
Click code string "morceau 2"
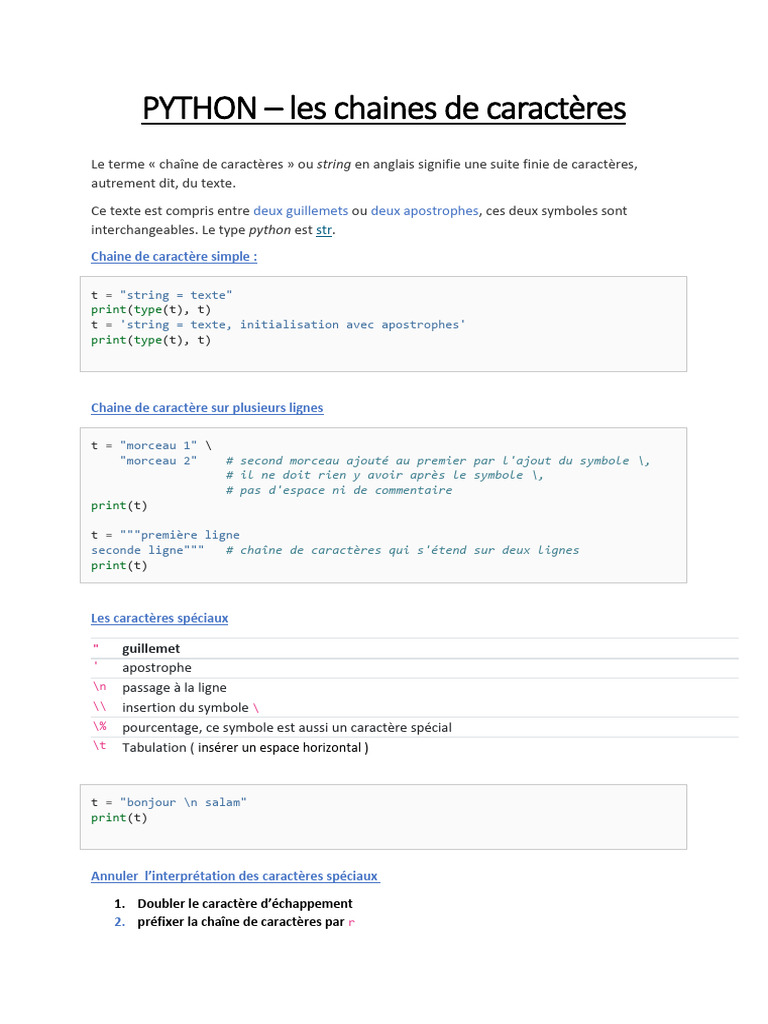tap(158, 460)
